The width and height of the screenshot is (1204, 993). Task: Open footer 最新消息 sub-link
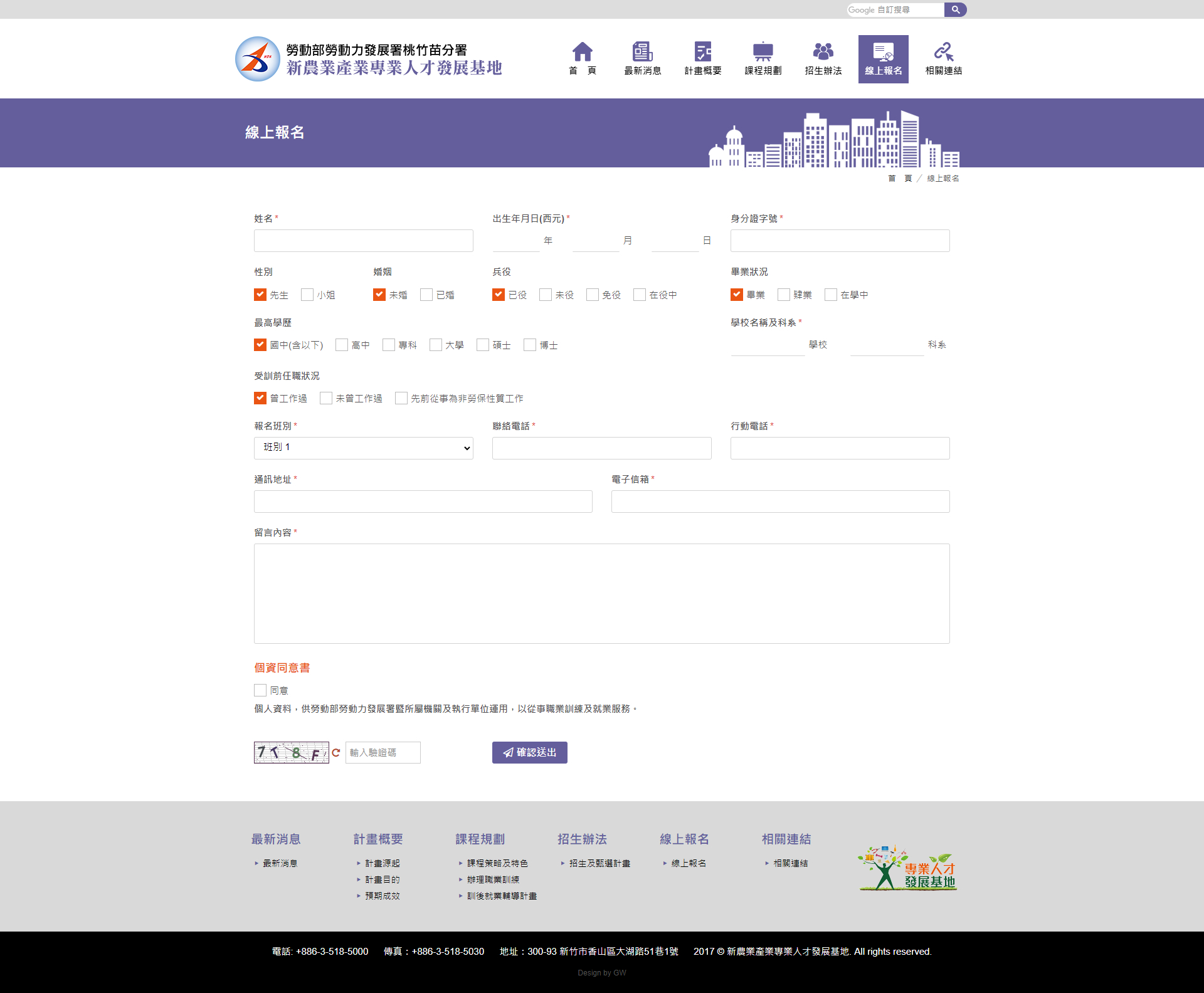point(280,863)
